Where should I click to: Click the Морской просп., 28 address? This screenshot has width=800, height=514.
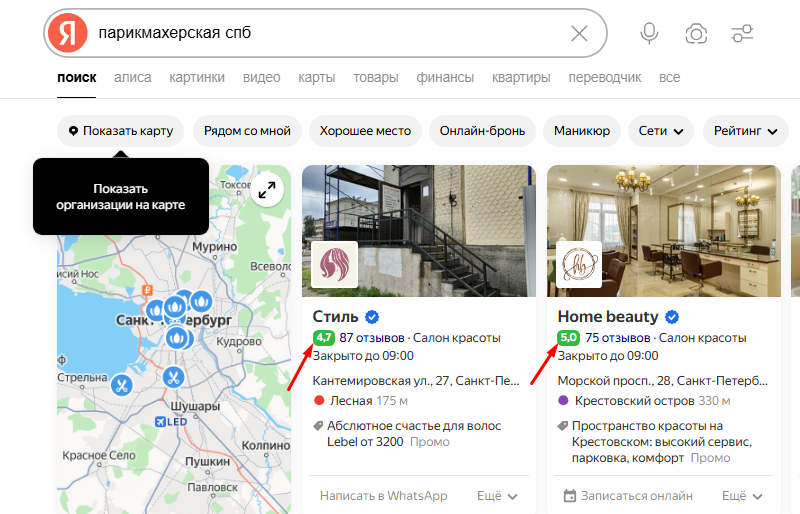coord(662,381)
